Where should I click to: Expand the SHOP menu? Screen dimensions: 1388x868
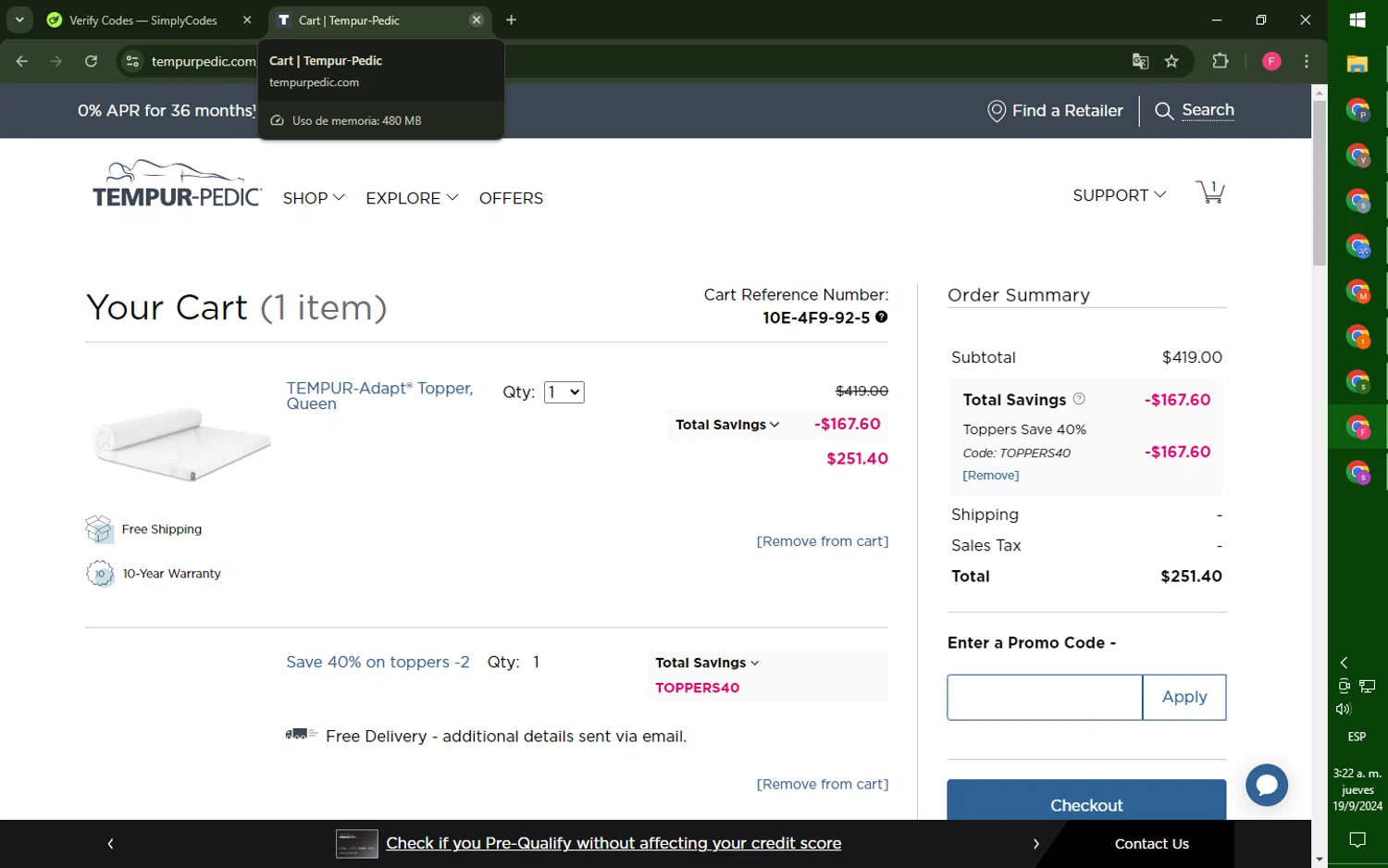pyautogui.click(x=314, y=198)
